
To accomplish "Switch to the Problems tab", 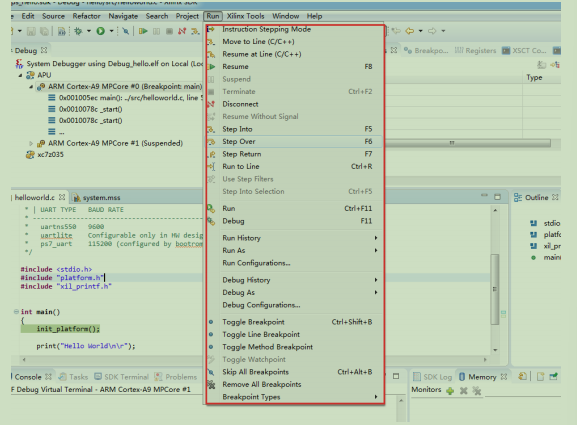I will coord(176,377).
